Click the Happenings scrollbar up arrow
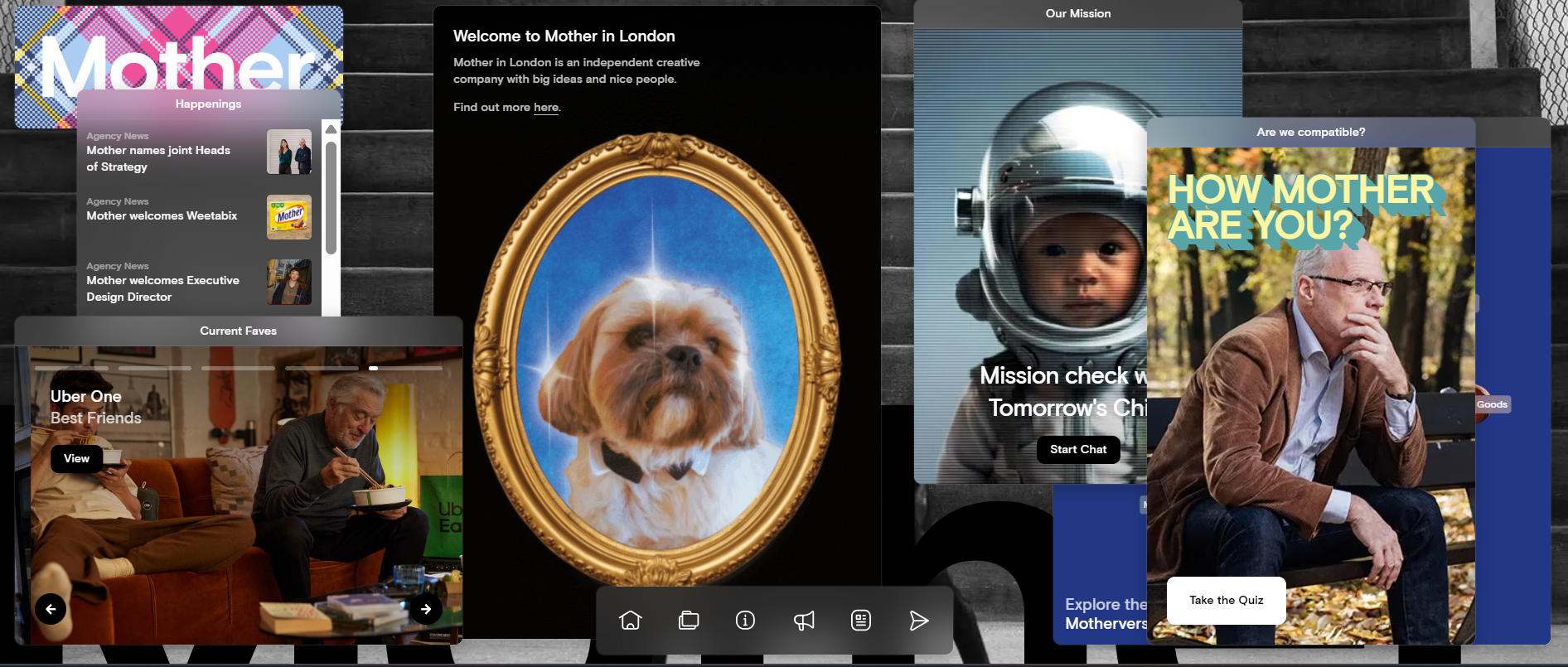 pos(332,129)
